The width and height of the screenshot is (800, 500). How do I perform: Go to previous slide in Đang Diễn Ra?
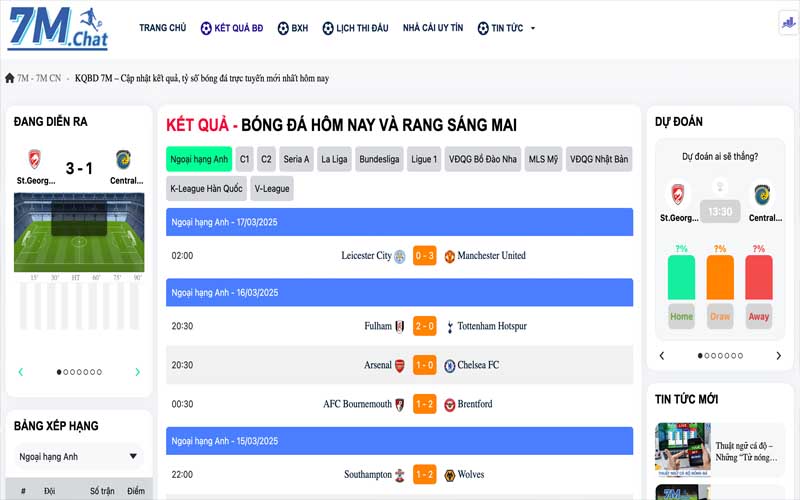coord(21,372)
